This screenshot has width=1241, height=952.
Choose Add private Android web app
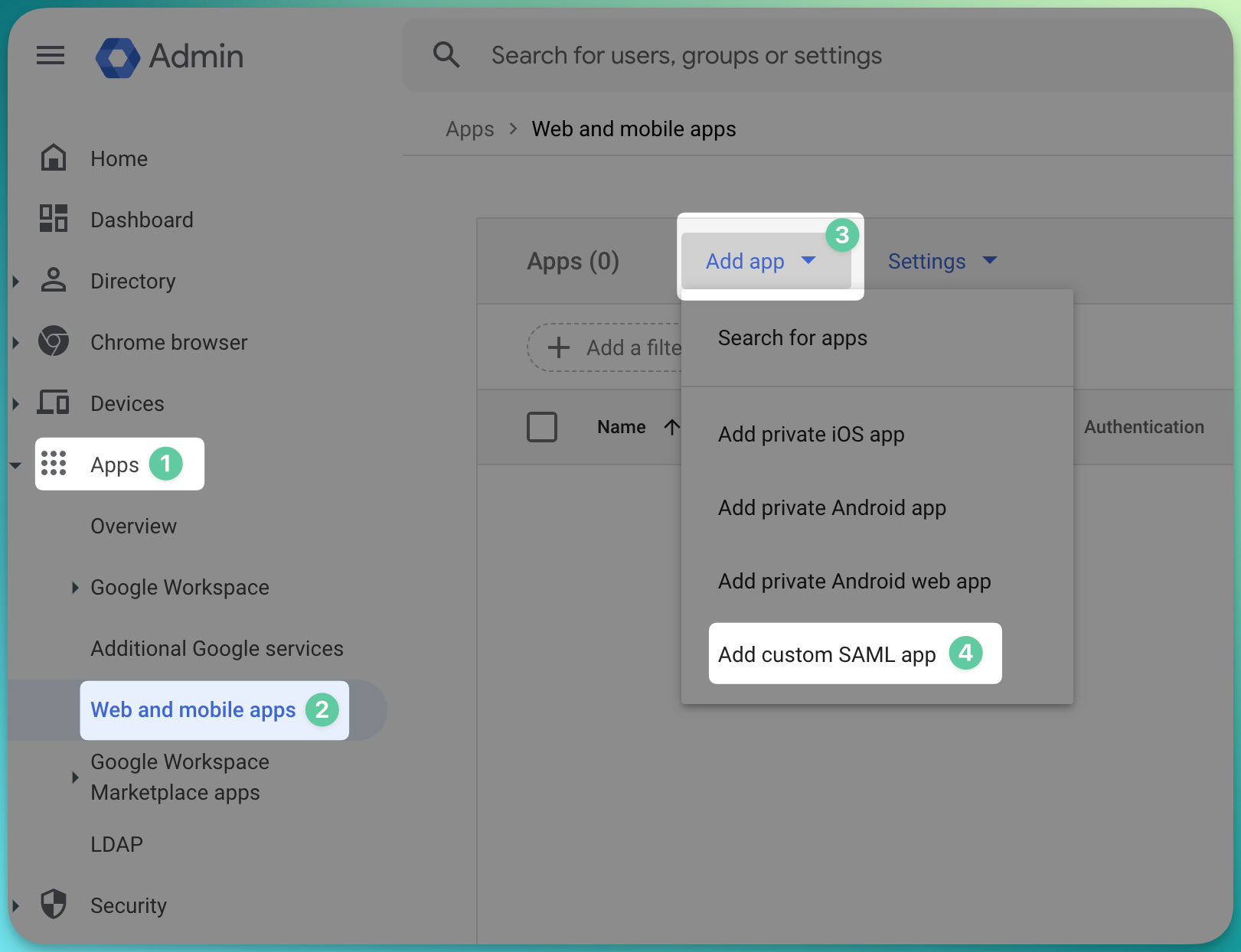click(877, 581)
